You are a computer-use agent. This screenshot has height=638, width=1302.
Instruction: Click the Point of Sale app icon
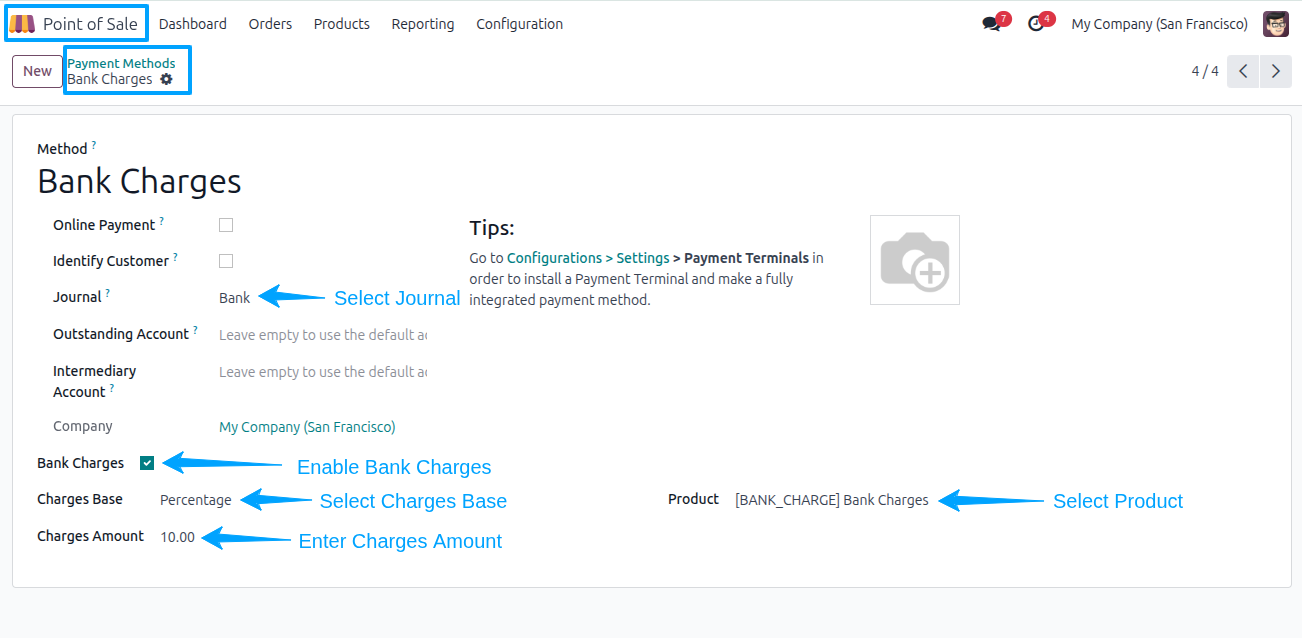pos(22,23)
